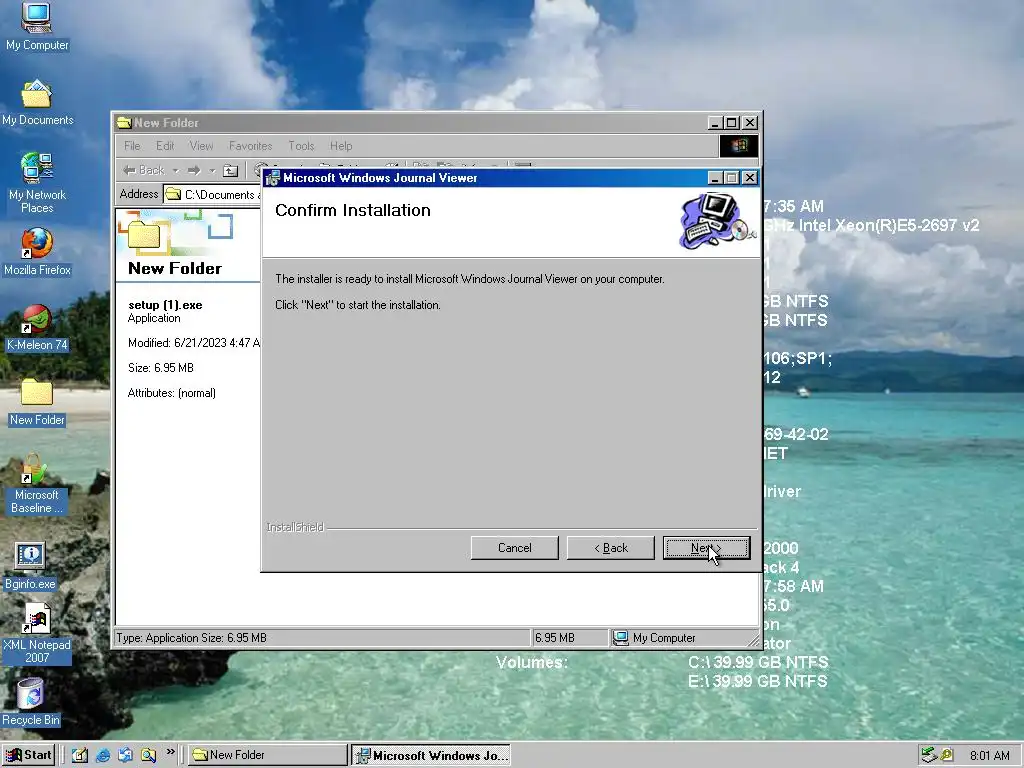
Task: Select Microsoft Baseline desktop shortcut
Action: tap(37, 483)
